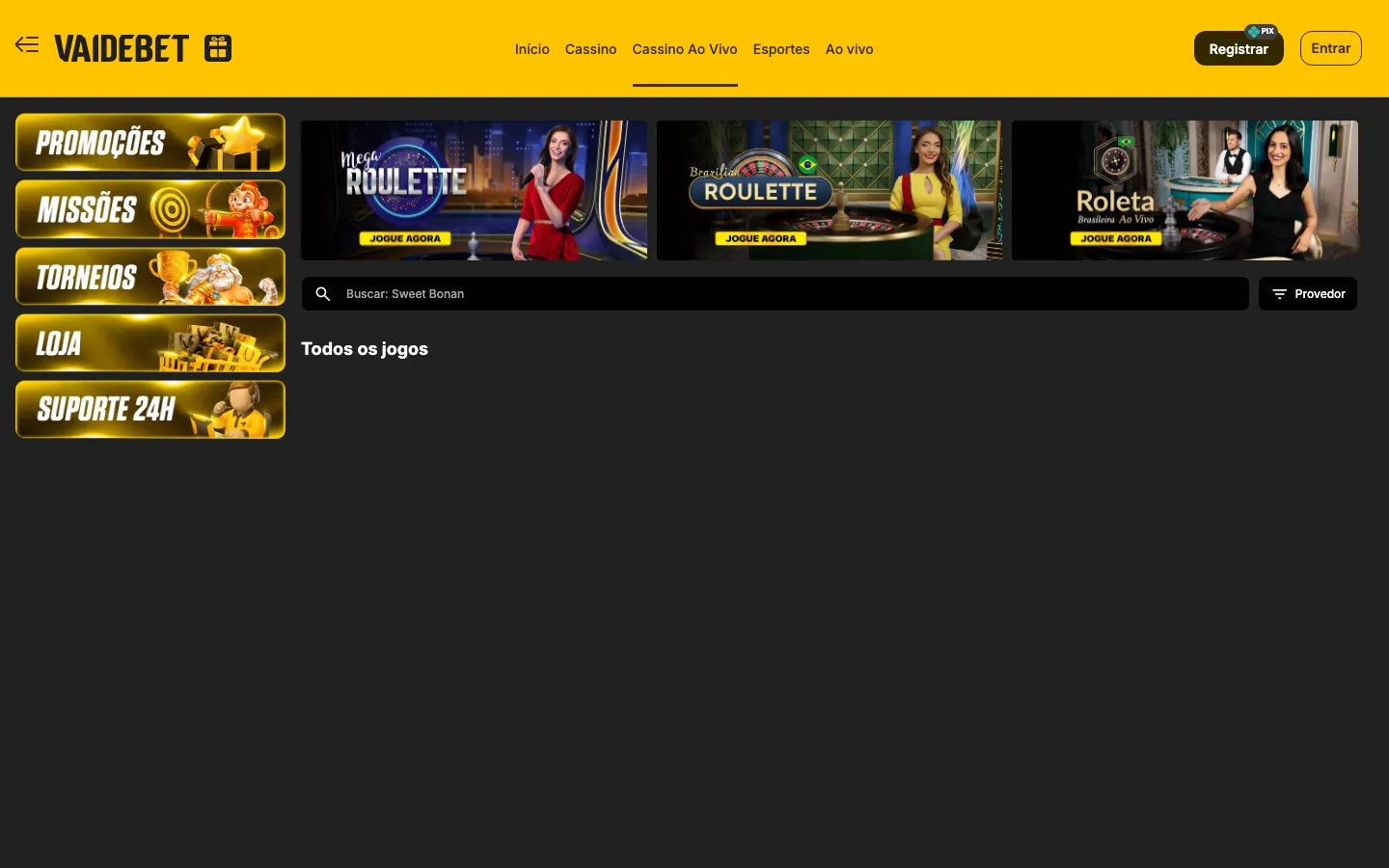Open the Suporte 24H sidebar banner
The image size is (1389, 868).
pyautogui.click(x=150, y=410)
